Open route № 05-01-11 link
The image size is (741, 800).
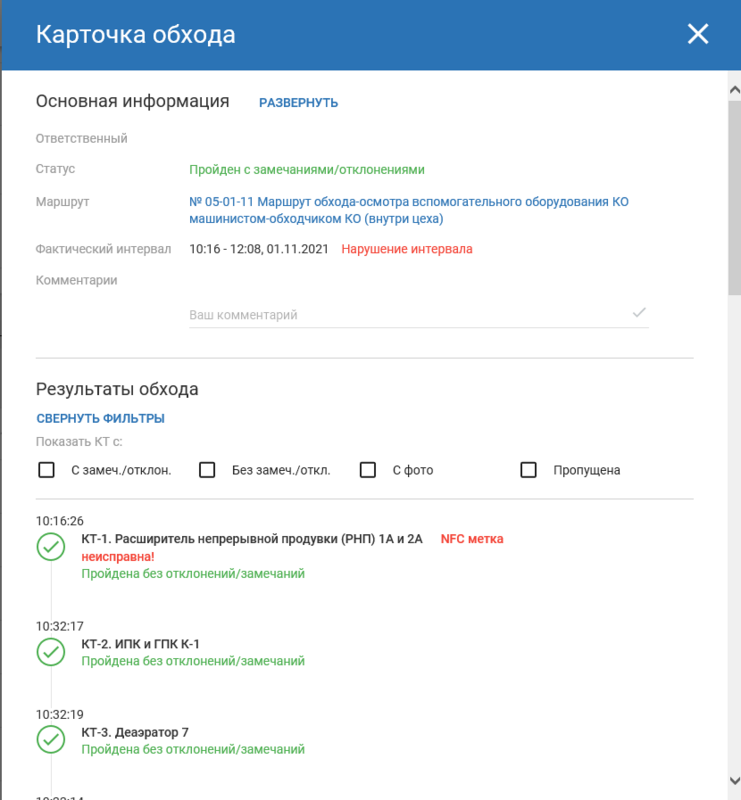tap(409, 210)
